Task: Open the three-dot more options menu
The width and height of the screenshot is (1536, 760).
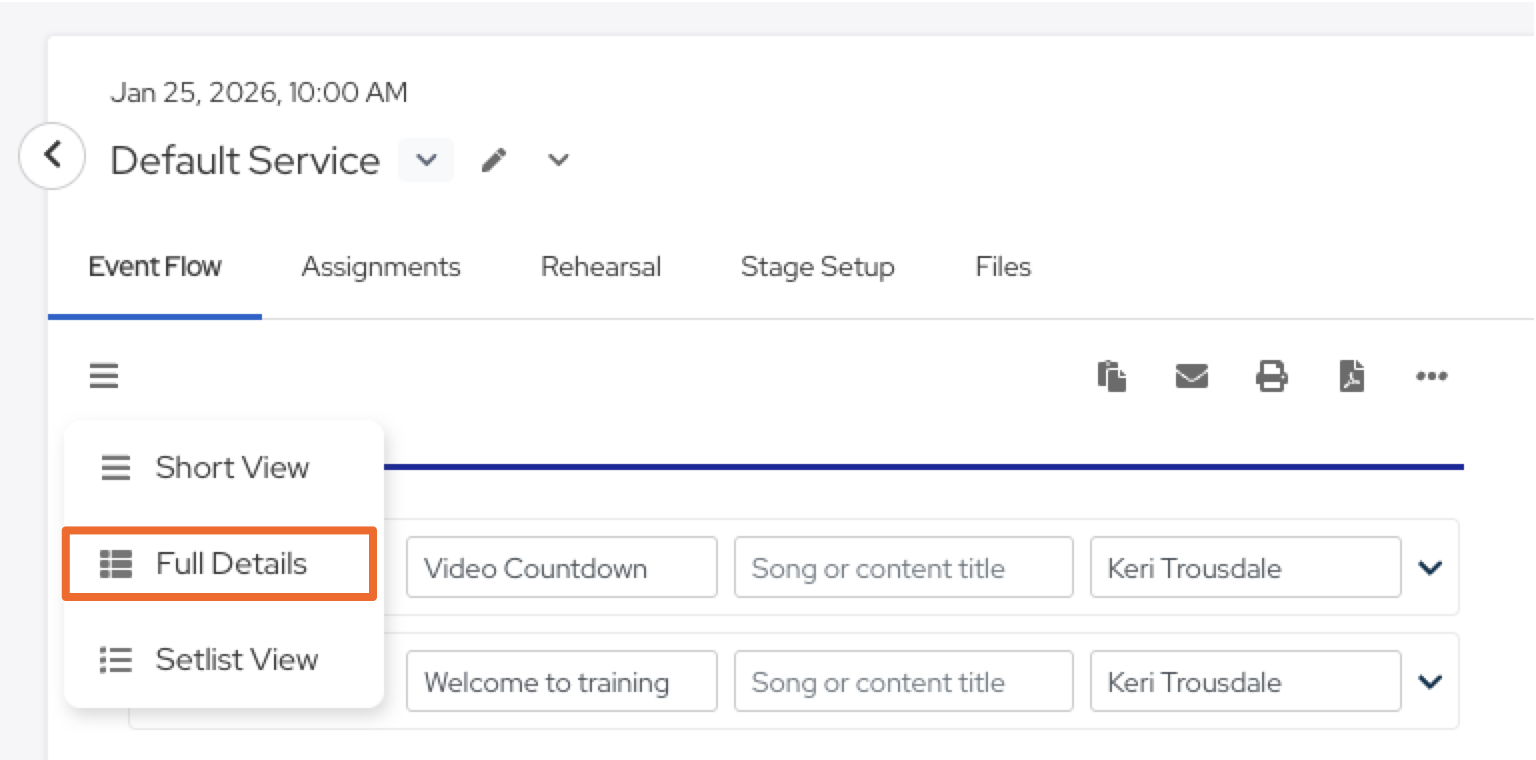Action: 1432,376
